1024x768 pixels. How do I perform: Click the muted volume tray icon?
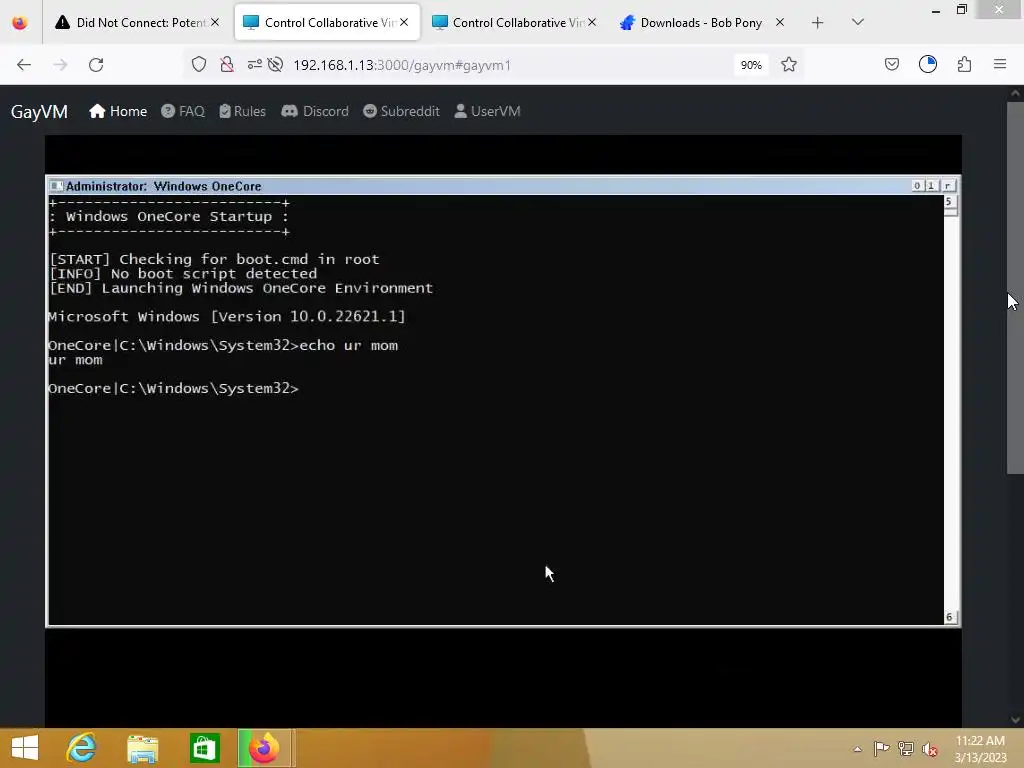pos(930,749)
